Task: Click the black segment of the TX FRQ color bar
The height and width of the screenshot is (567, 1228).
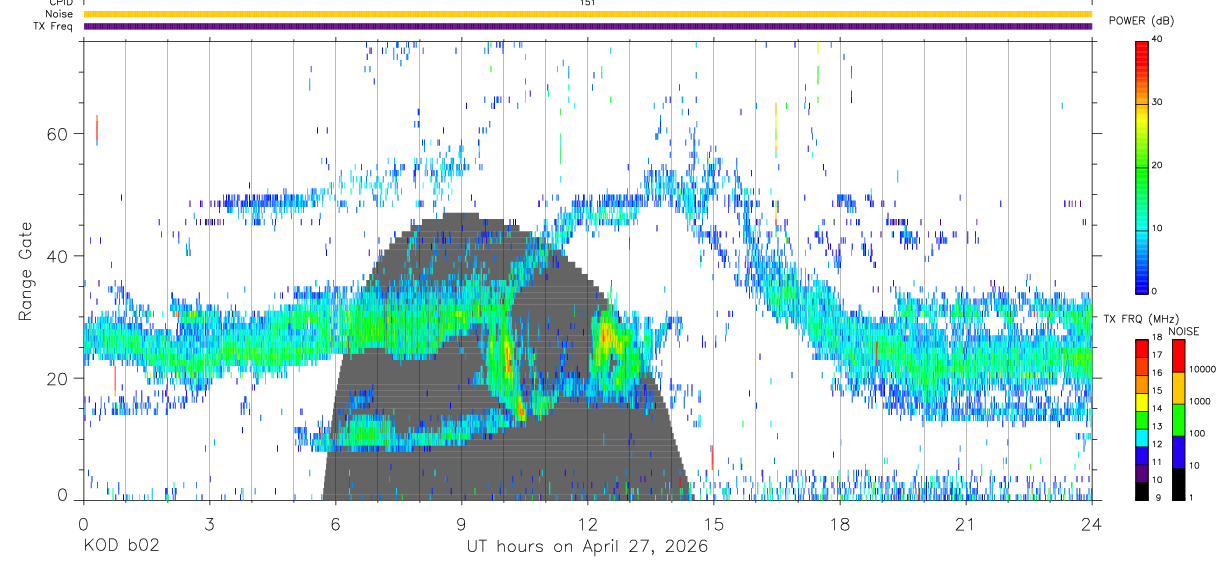Action: (1142, 489)
